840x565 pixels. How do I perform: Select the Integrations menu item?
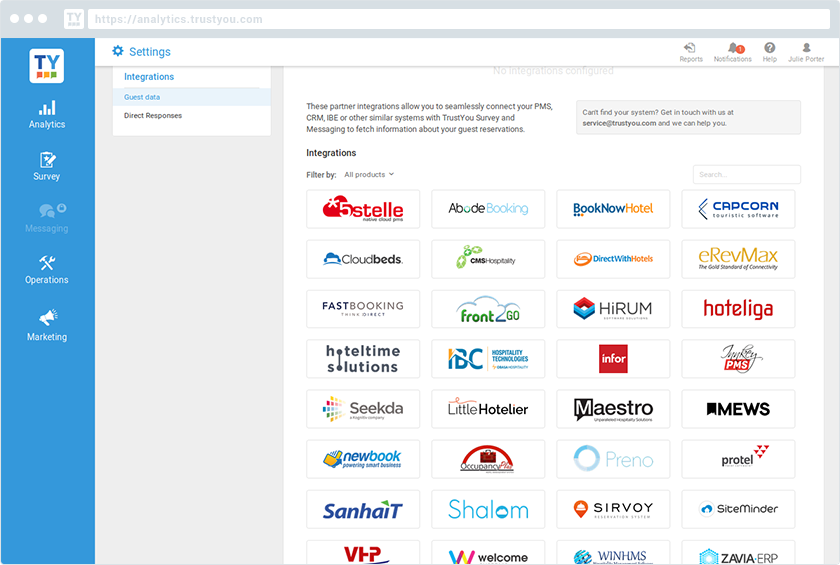[x=149, y=77]
